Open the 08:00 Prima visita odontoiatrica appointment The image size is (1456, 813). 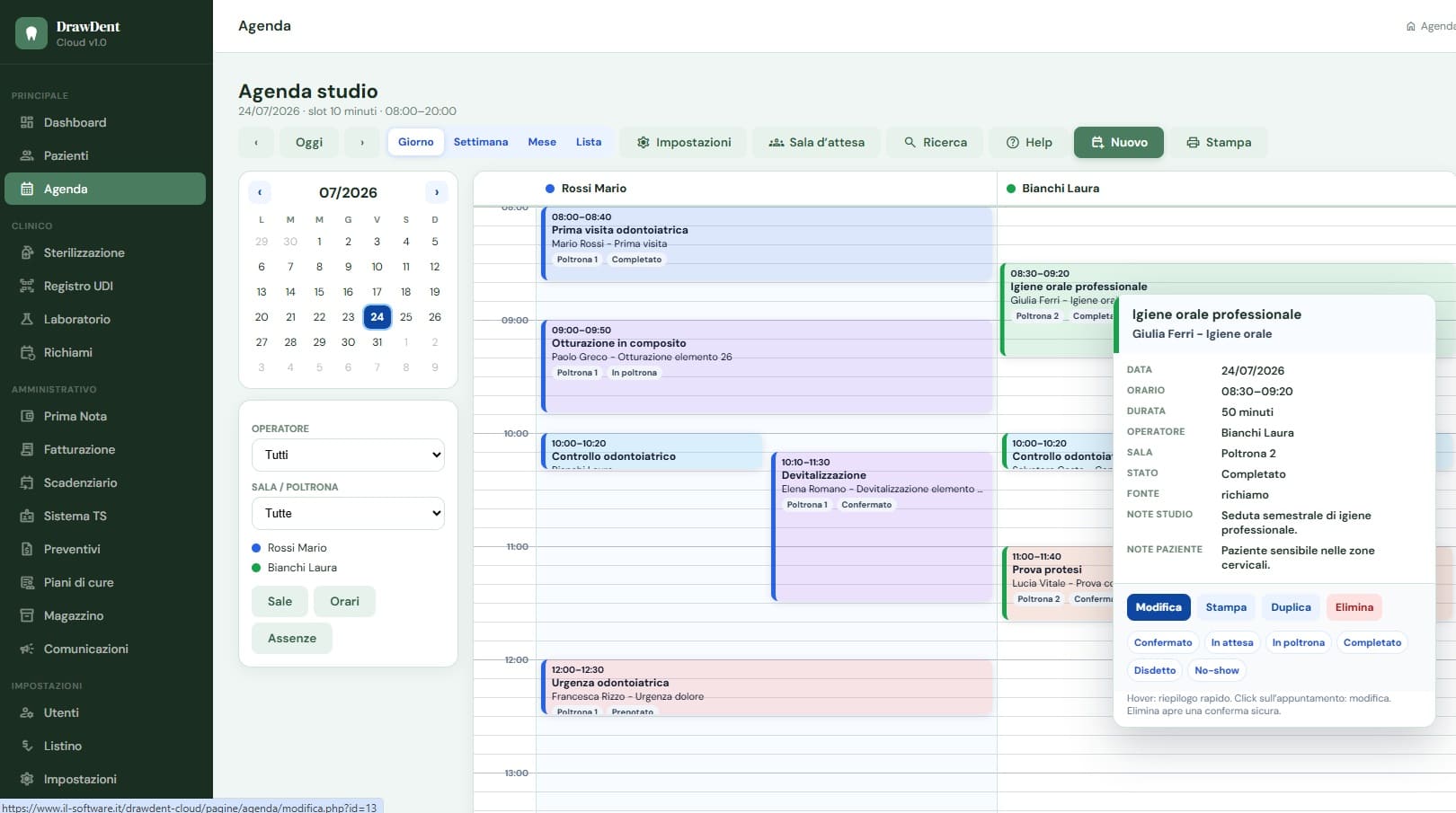click(x=768, y=243)
